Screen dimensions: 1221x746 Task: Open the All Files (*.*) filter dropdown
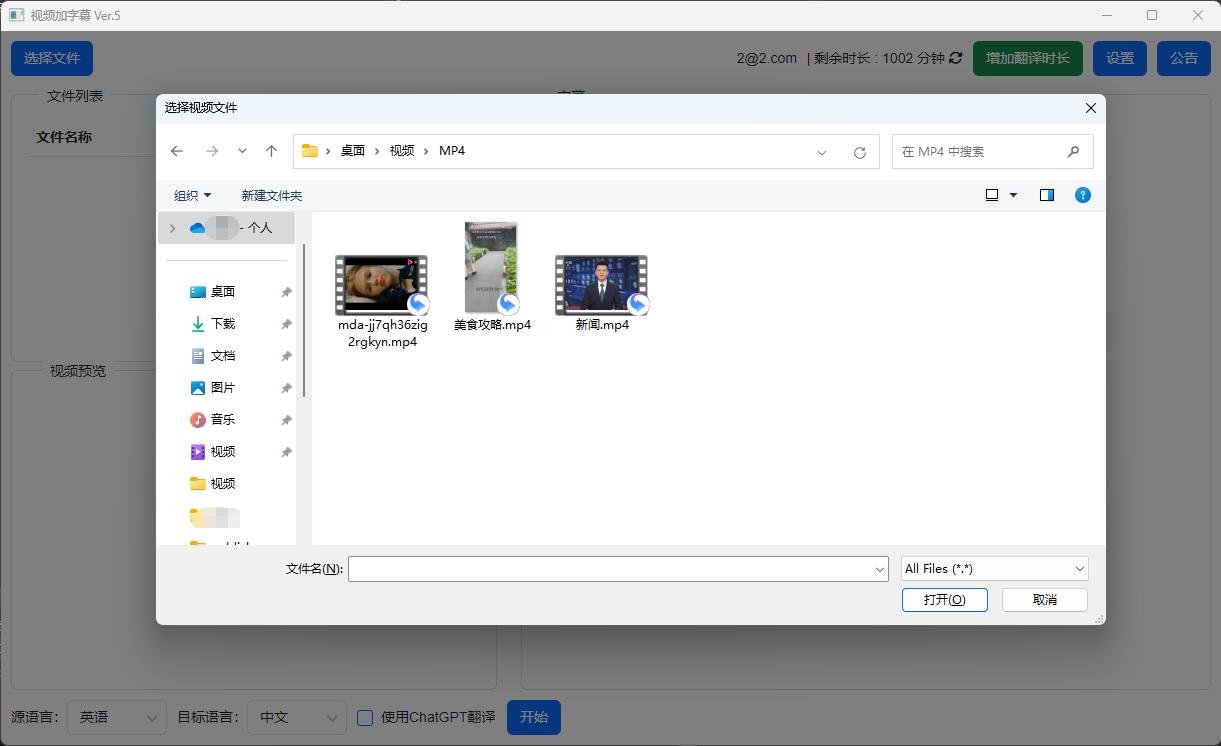tap(994, 568)
